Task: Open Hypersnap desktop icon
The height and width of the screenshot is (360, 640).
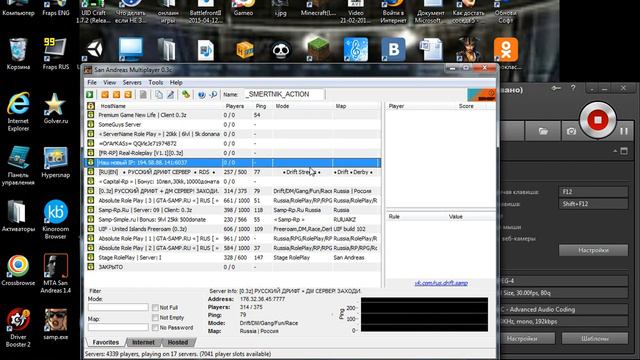Action: [x=56, y=162]
